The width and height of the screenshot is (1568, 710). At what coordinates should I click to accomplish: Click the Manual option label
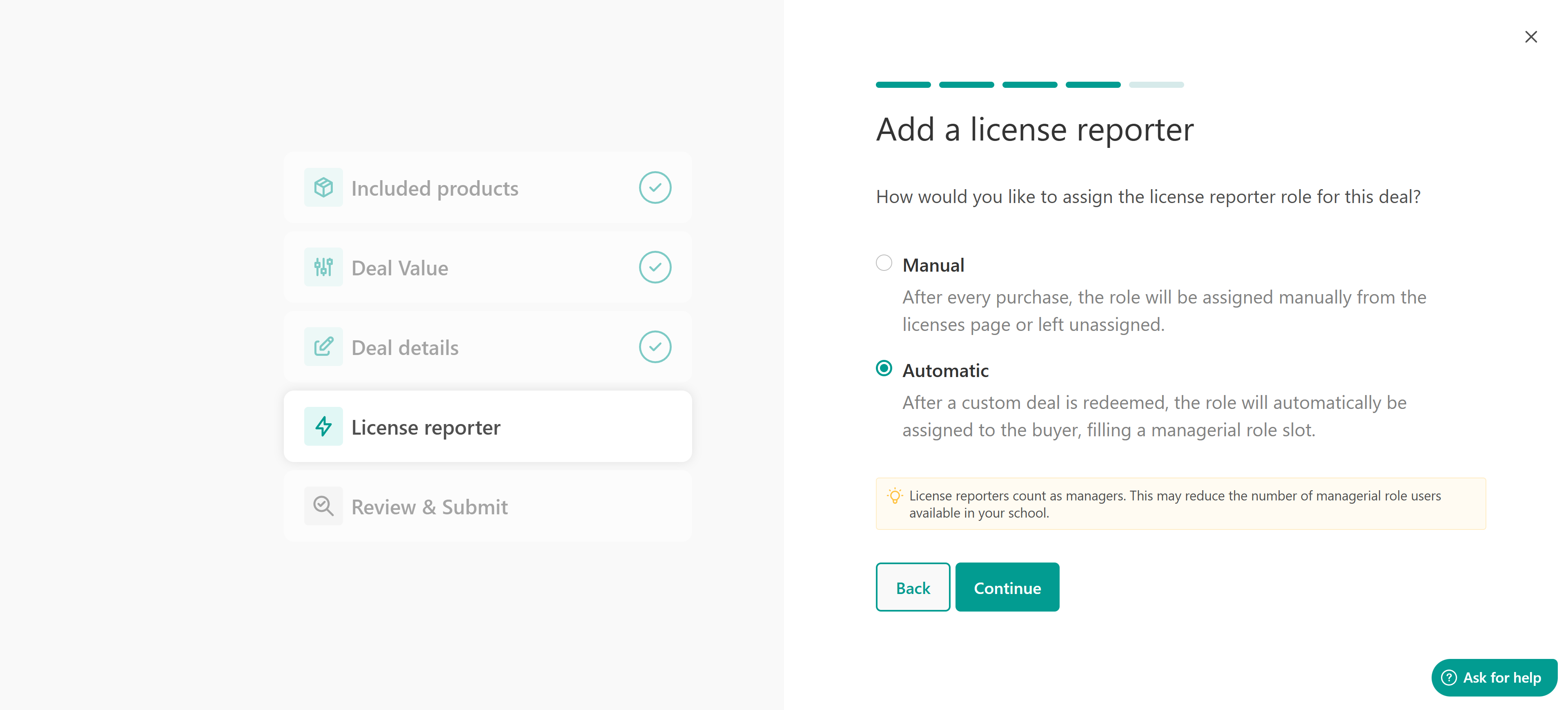pyautogui.click(x=933, y=266)
